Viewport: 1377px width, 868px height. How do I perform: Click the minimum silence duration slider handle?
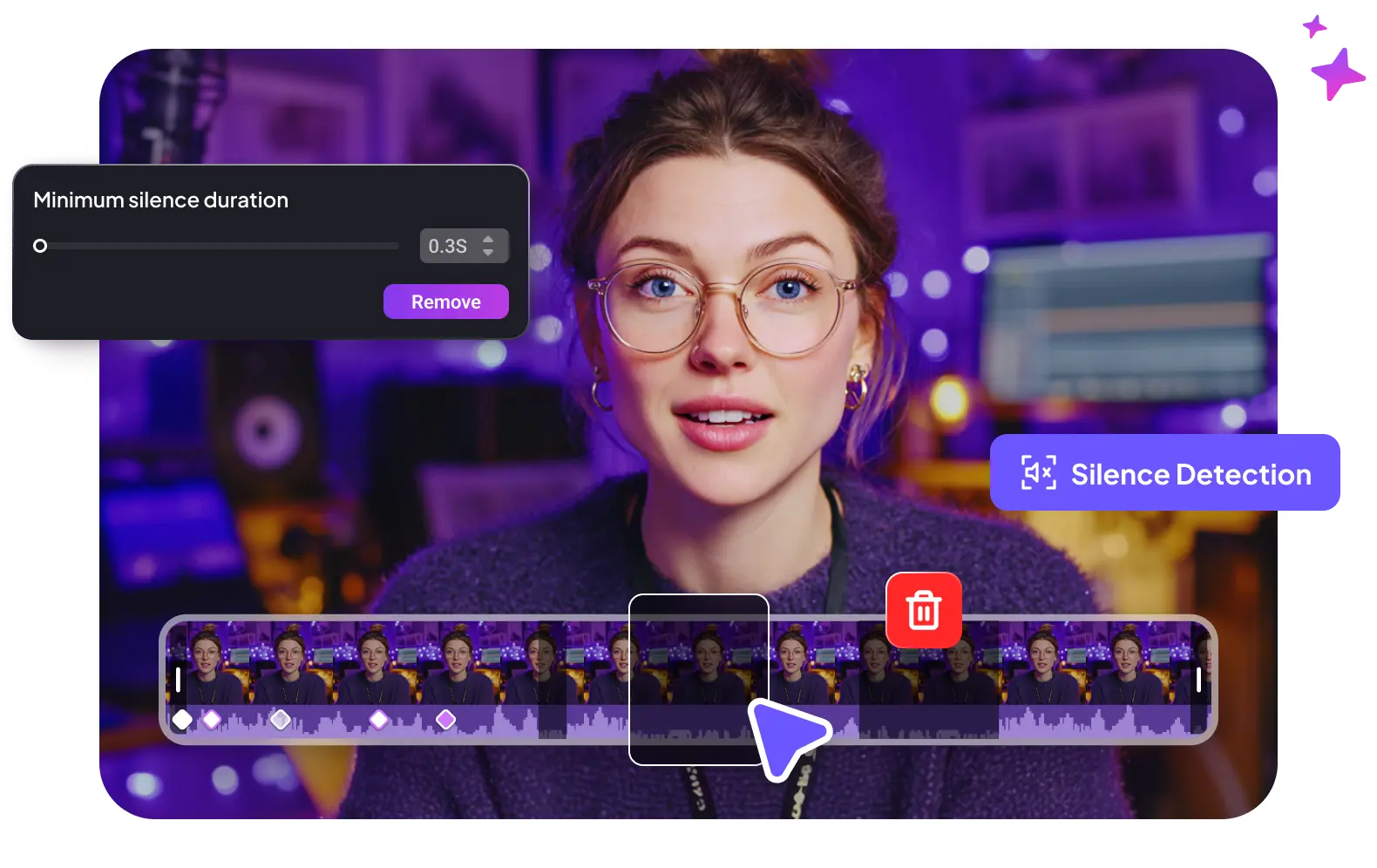click(40, 246)
